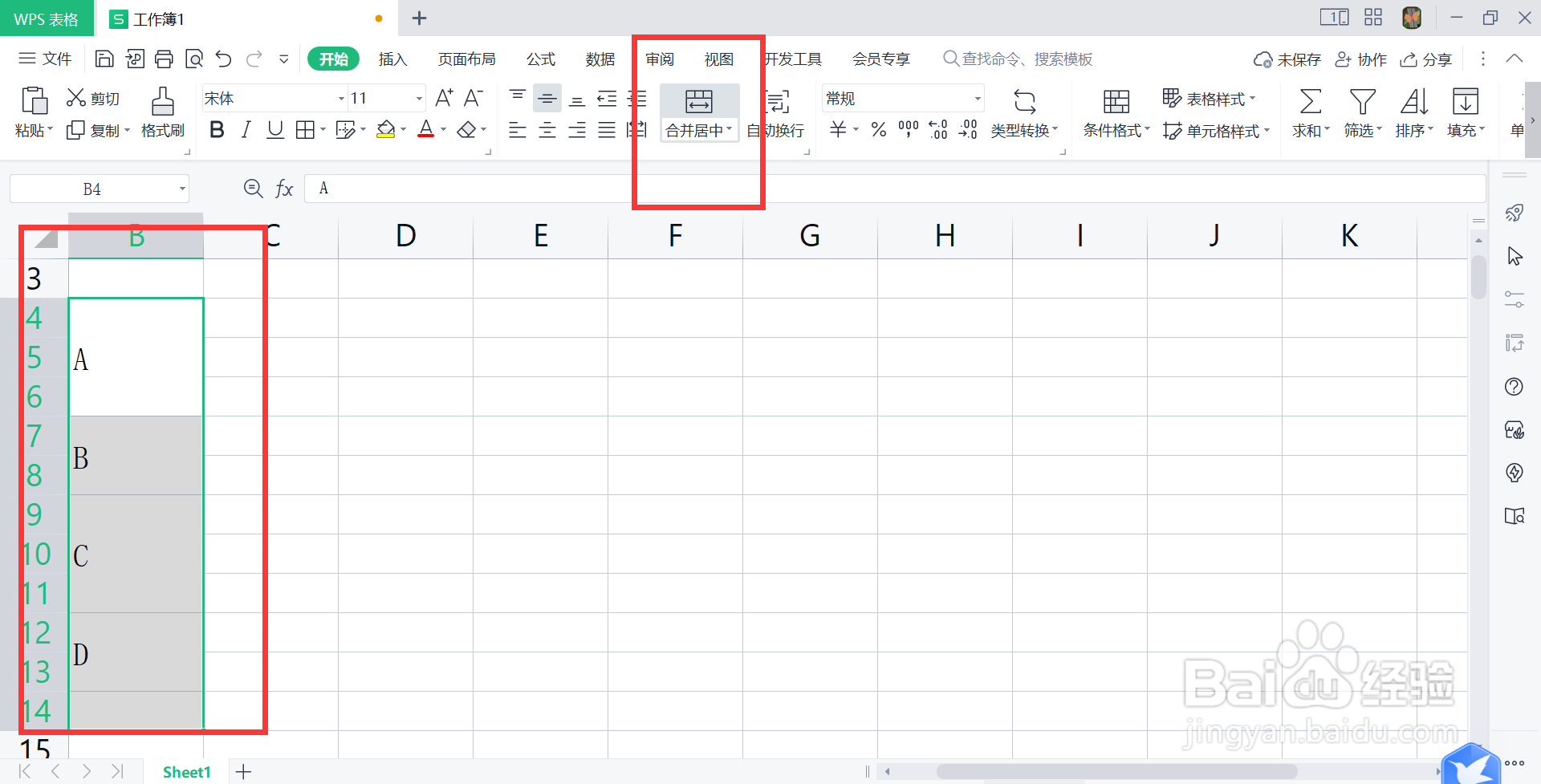Expand the Name Box B4 dropdown
1541x784 pixels.
[182, 189]
